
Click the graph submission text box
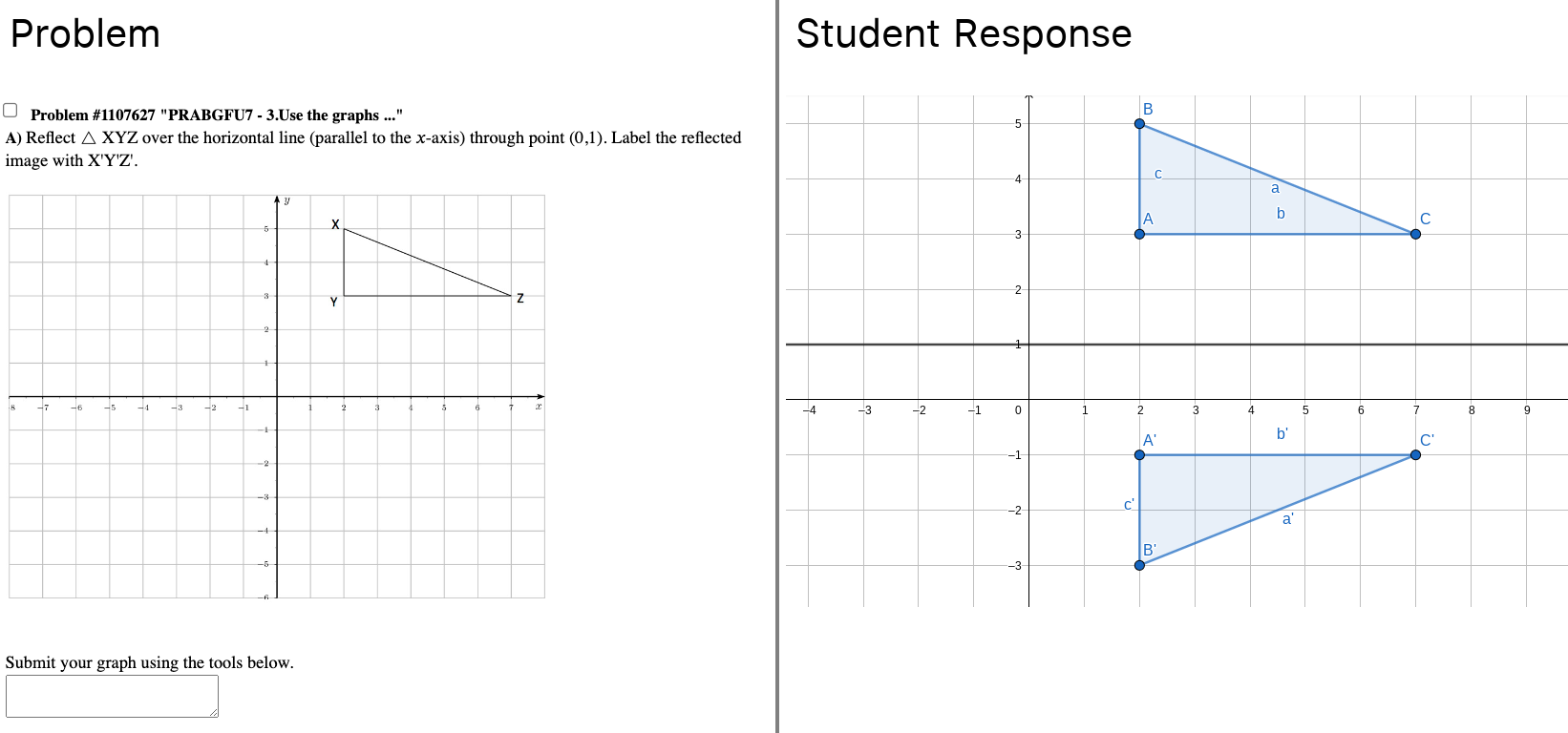click(x=112, y=696)
